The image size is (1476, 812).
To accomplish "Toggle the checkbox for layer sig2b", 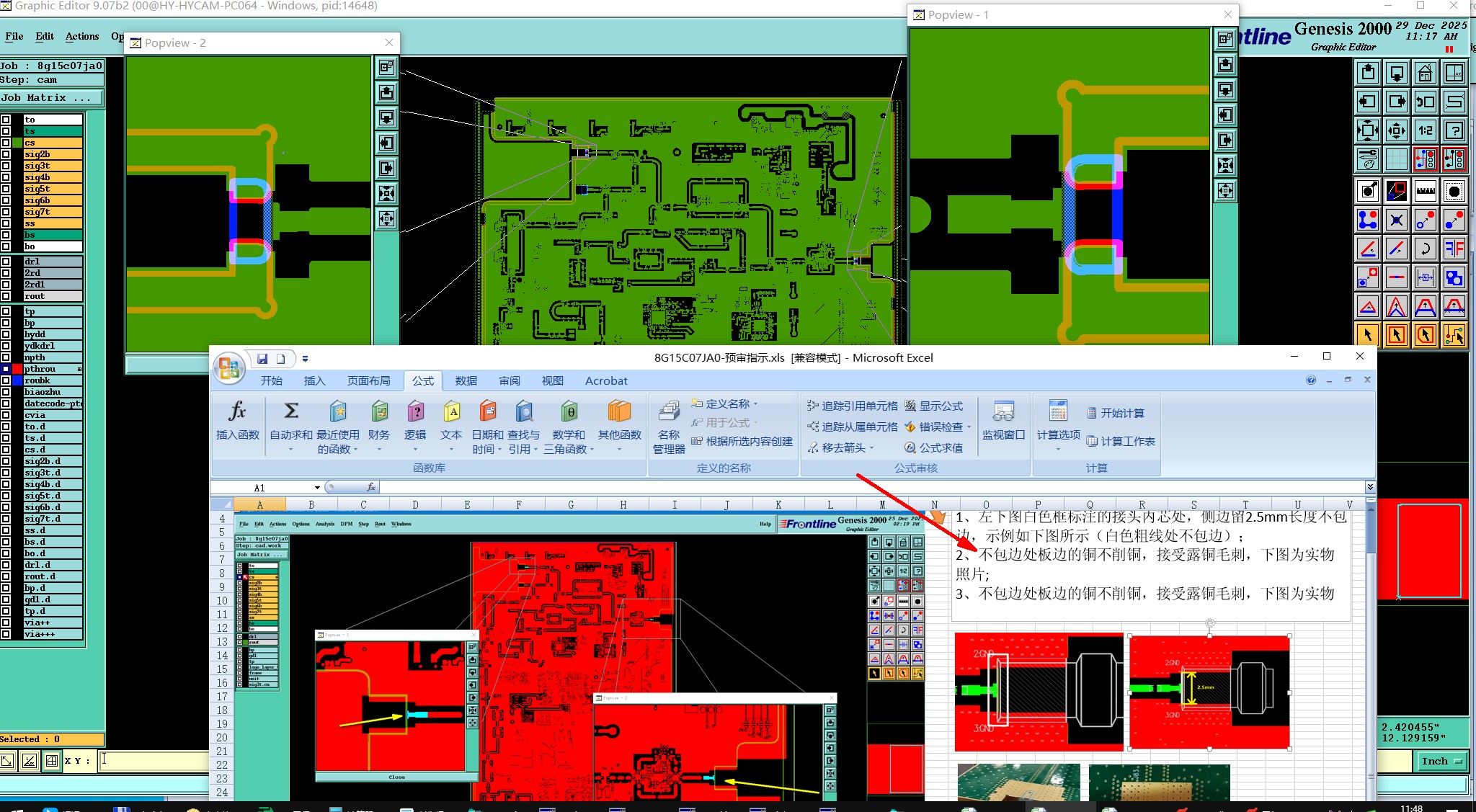I will [6, 154].
